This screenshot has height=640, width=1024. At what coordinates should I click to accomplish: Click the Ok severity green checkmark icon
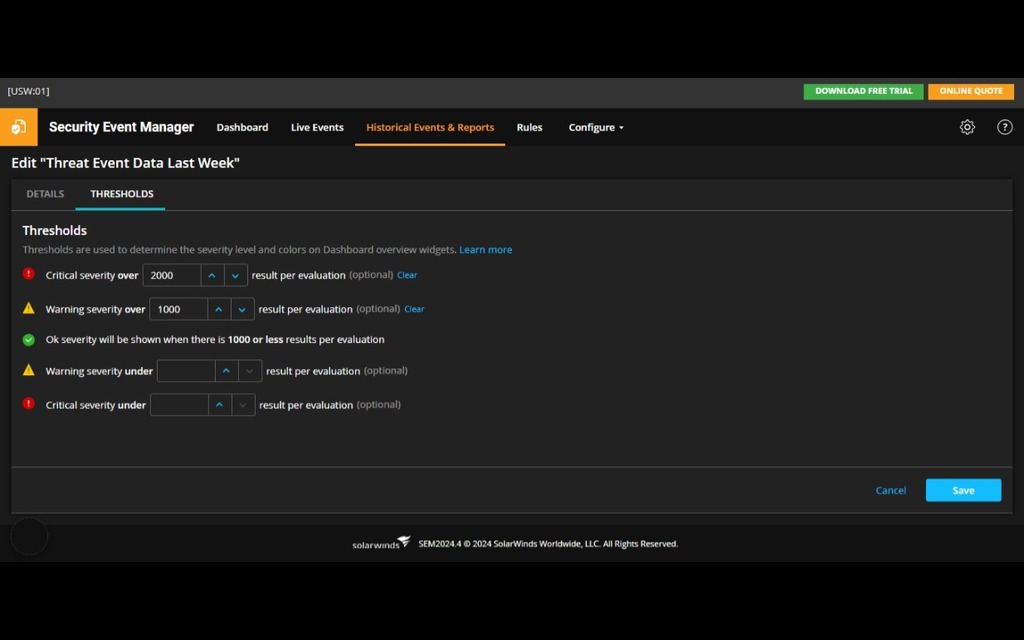(29, 338)
